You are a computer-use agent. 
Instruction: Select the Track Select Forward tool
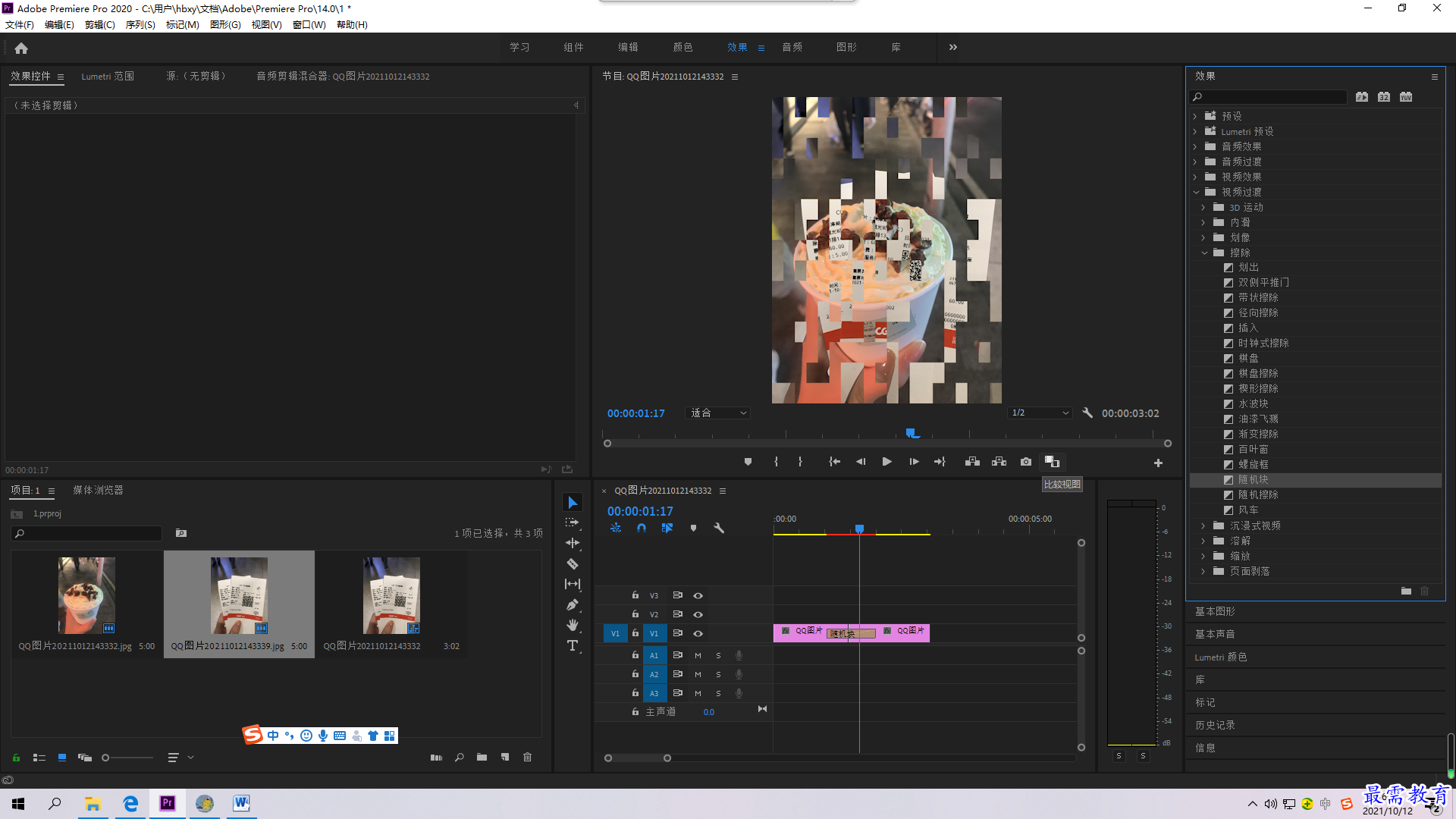[x=573, y=522]
